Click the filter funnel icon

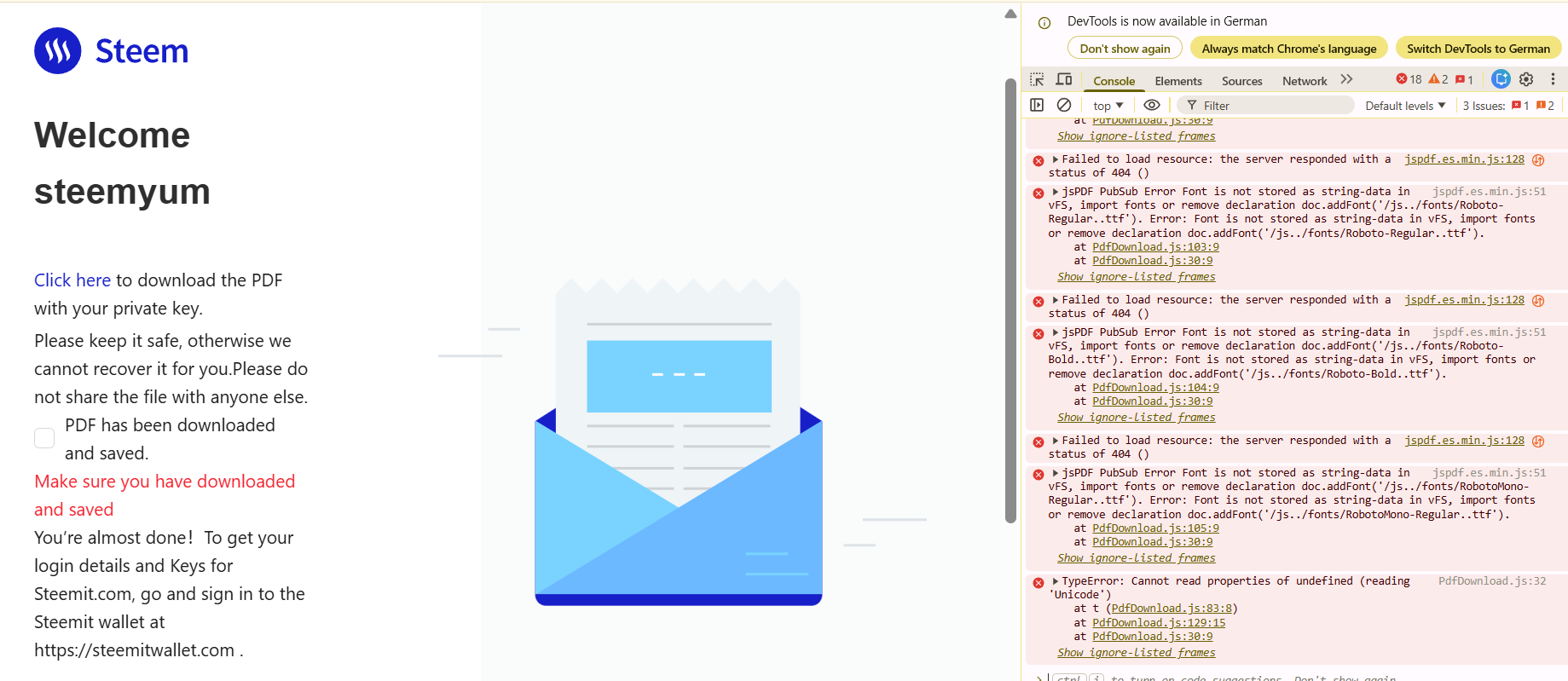tap(1192, 106)
